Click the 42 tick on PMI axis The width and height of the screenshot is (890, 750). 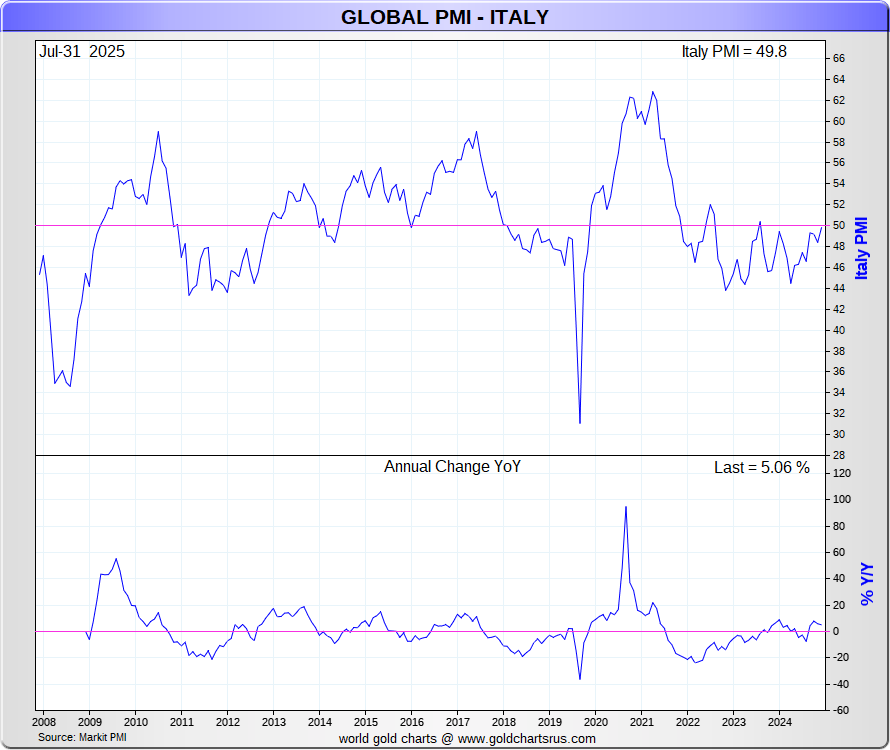(839, 309)
